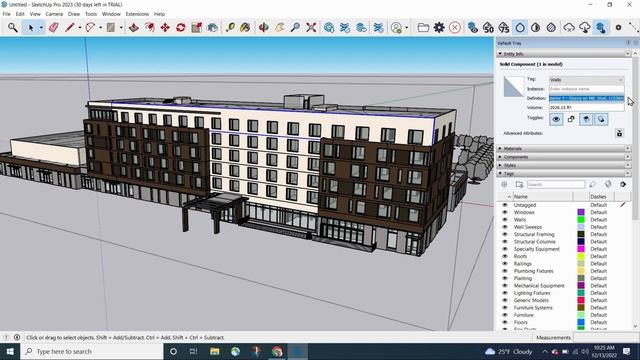Hide the Roofs tag visibility eye
The image size is (640, 360).
pos(505,256)
